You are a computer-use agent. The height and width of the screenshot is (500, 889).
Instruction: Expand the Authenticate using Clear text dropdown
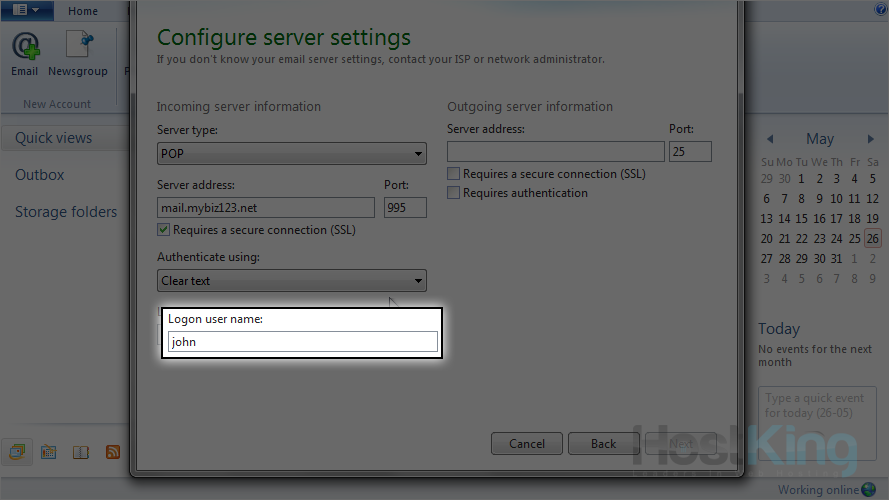click(292, 281)
